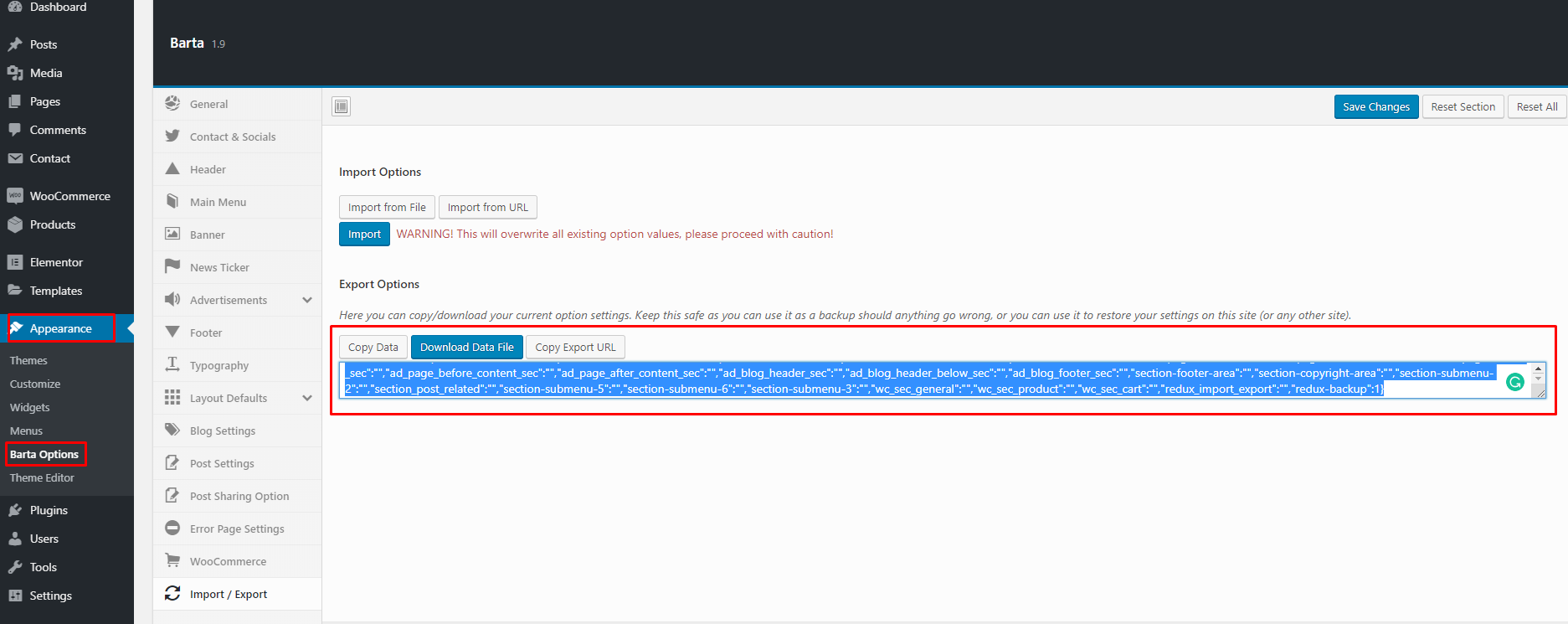Open Menus under Appearance
The width and height of the screenshot is (1568, 624).
pos(26,431)
